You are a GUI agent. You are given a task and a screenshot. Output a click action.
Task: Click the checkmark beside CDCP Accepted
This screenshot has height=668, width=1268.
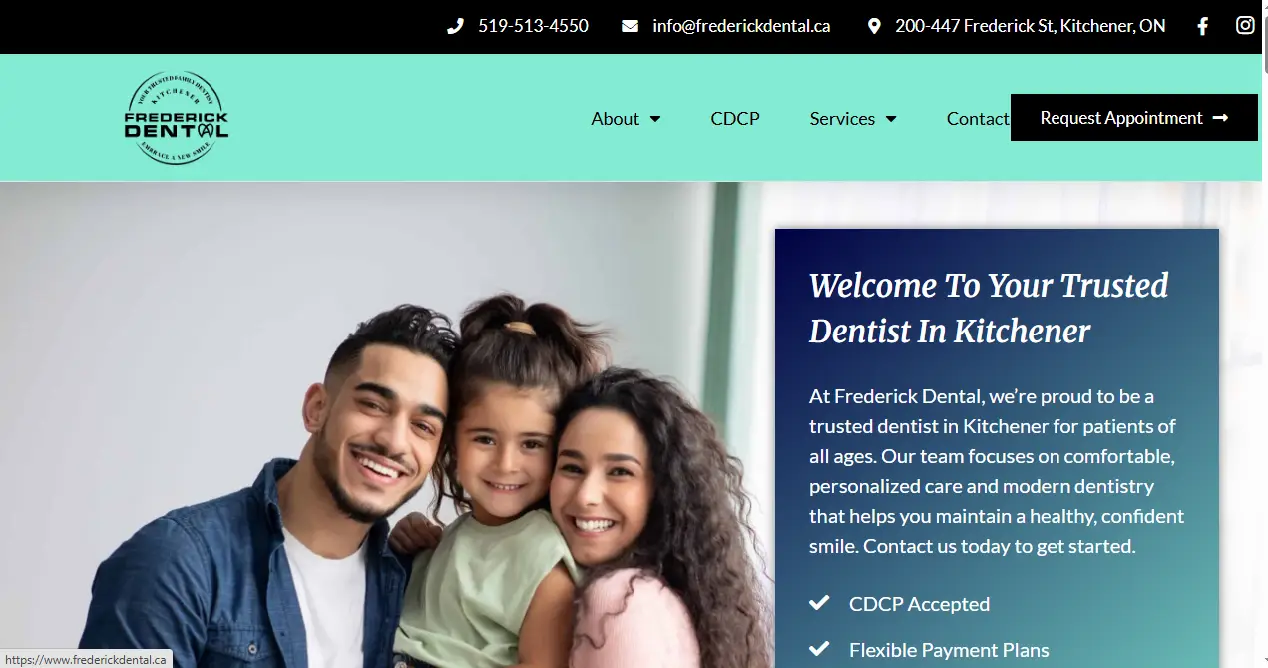pos(819,603)
